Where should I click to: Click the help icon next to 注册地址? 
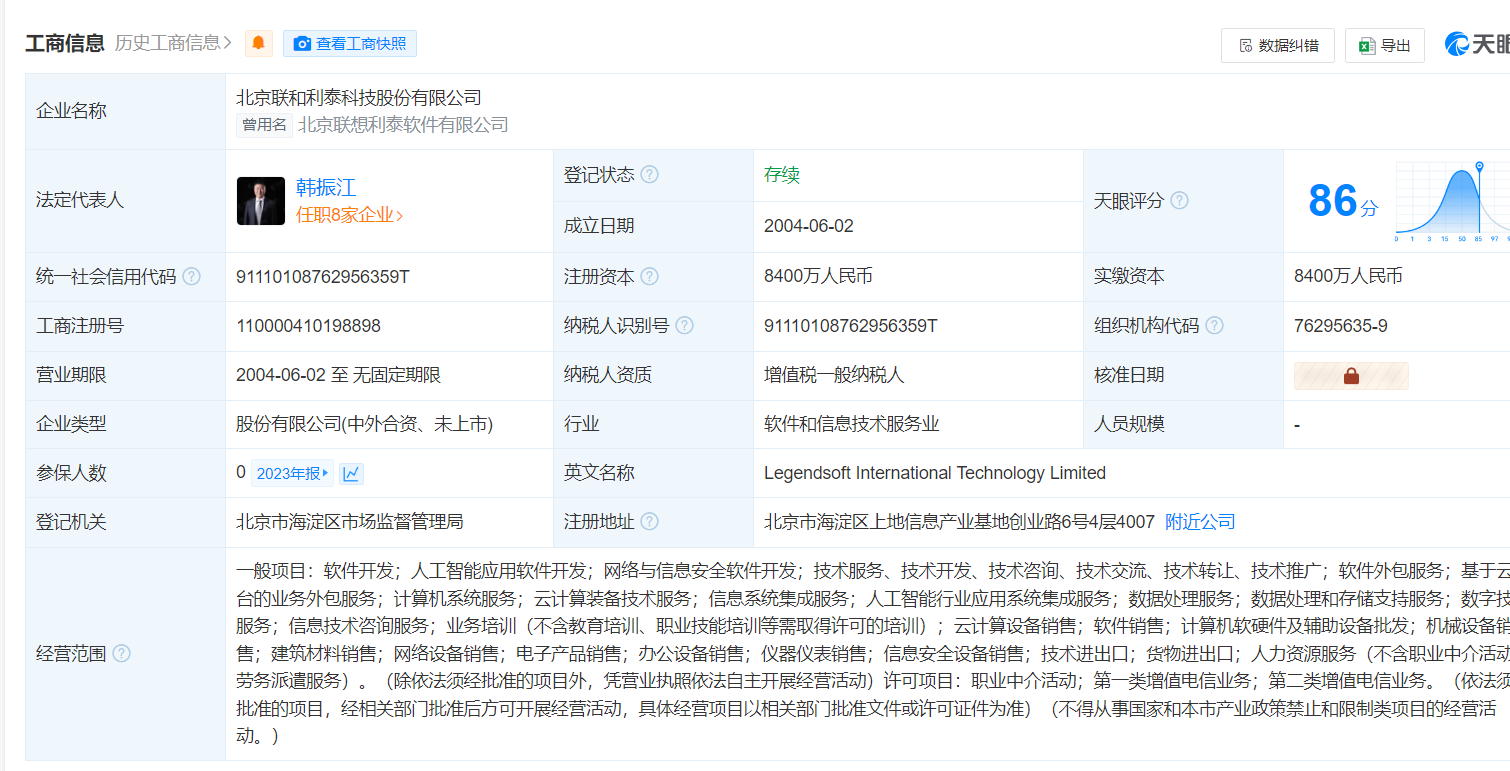click(x=650, y=521)
